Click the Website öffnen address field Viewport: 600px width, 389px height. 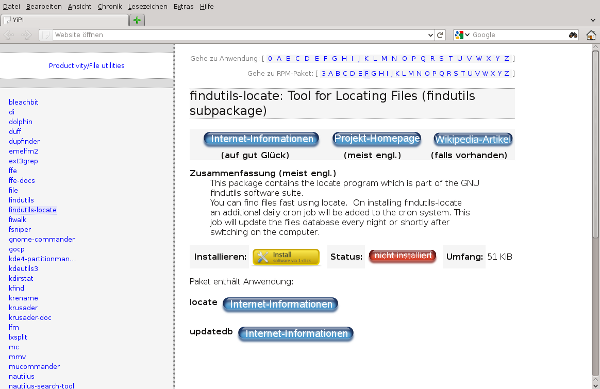239,35
